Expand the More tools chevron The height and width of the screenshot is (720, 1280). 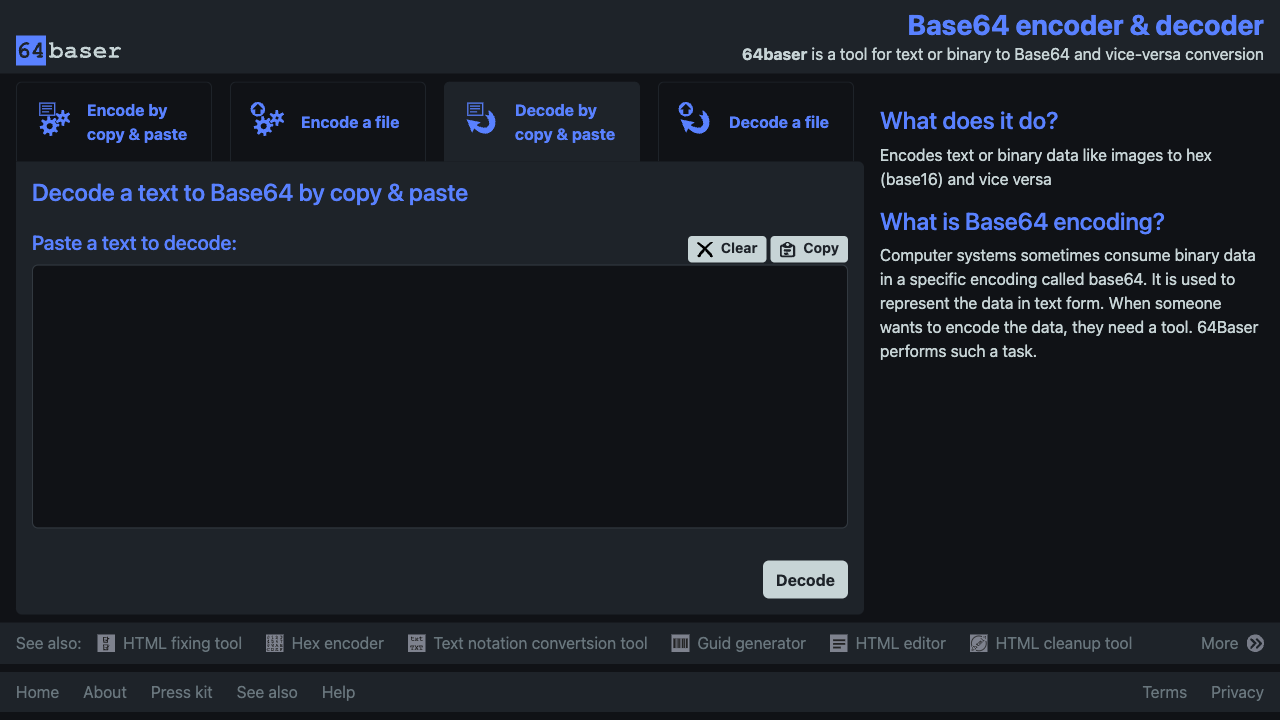[x=1255, y=643]
